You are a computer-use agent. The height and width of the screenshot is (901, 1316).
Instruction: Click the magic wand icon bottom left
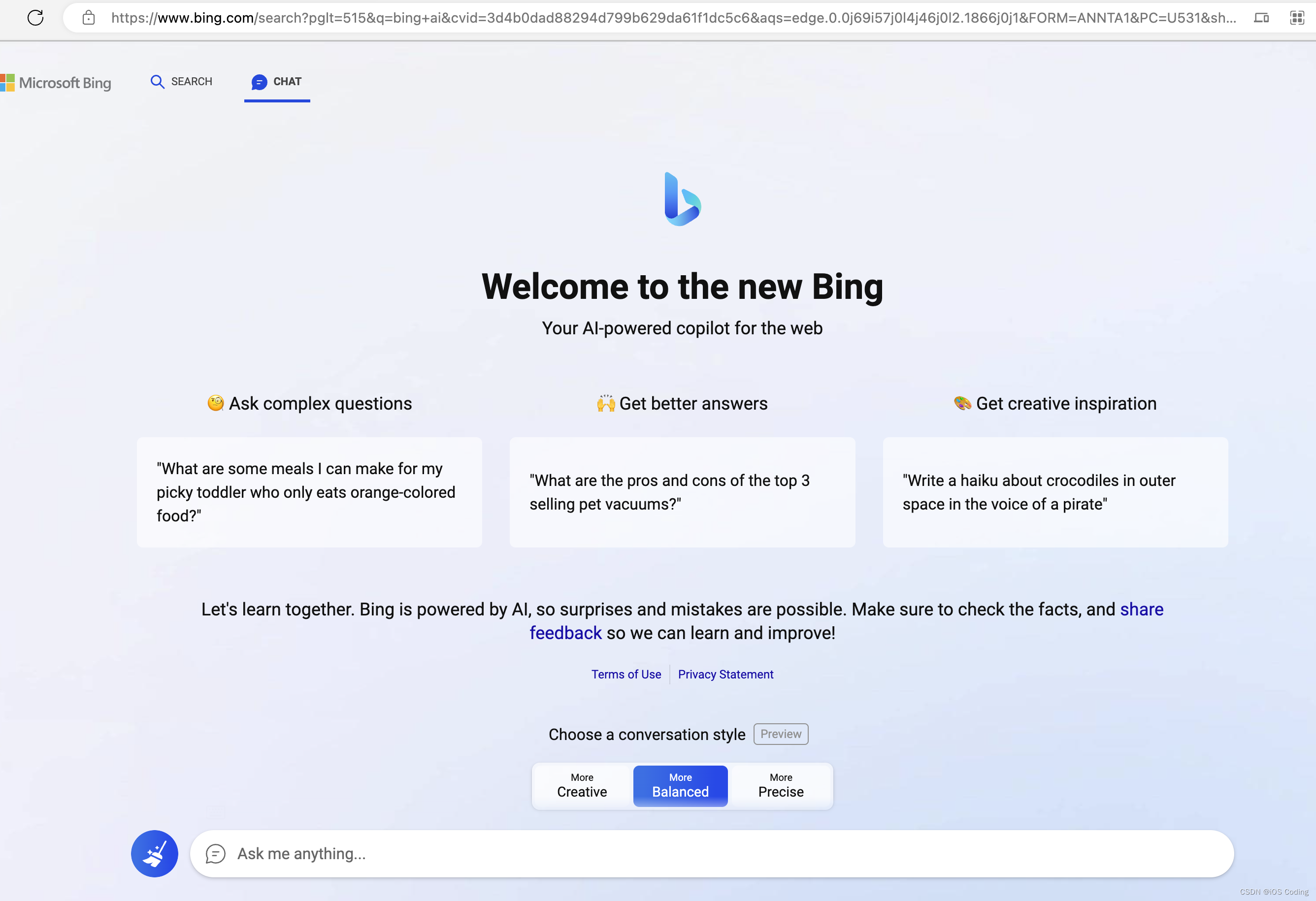(x=155, y=853)
